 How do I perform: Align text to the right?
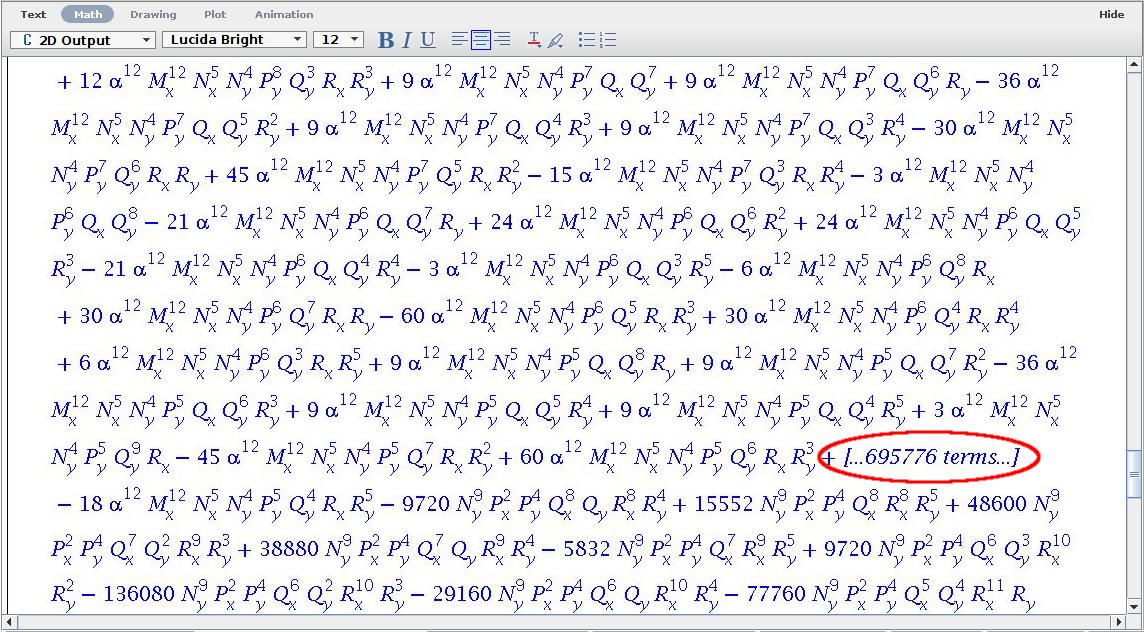coord(503,40)
